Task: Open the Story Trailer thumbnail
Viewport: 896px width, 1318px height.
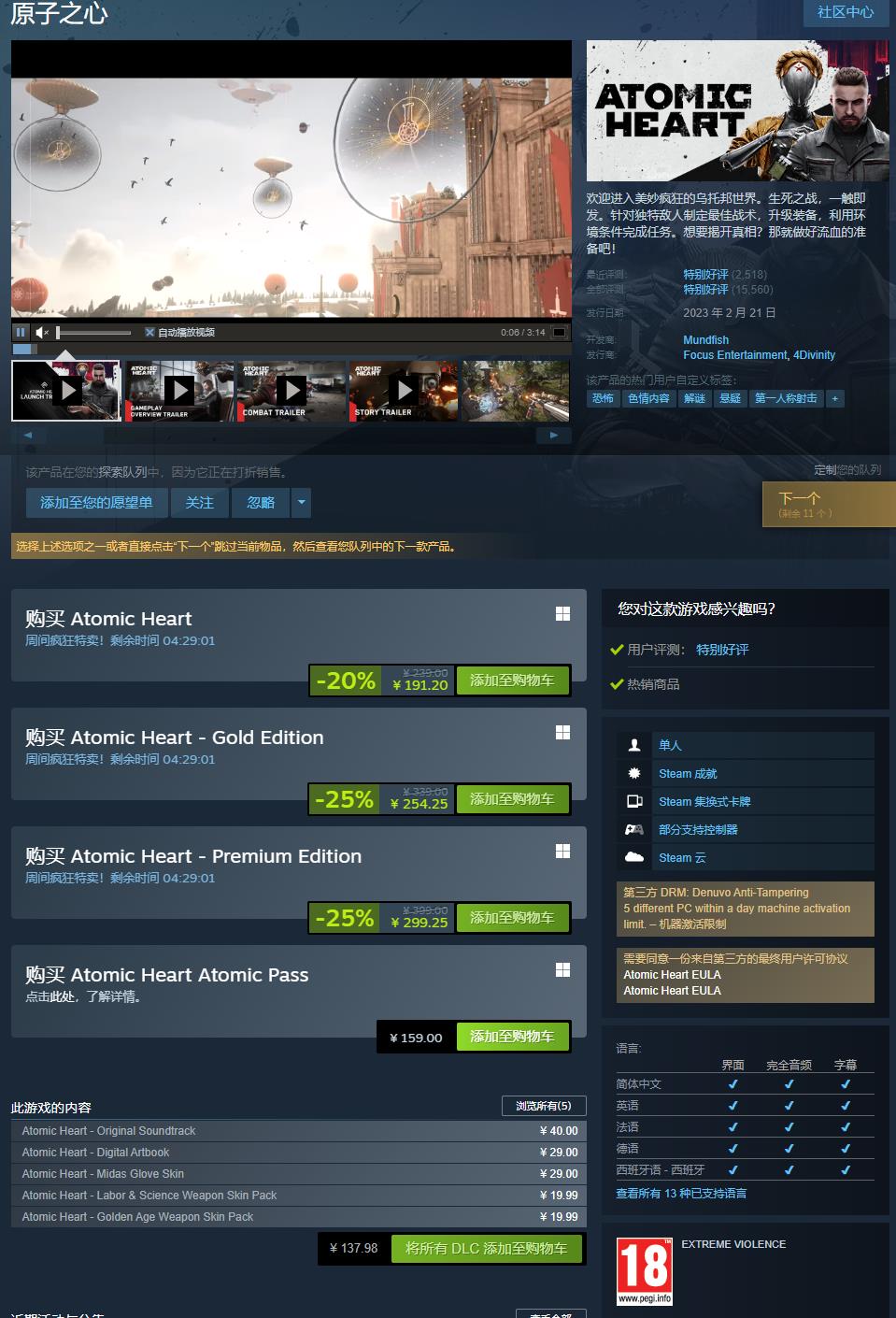Action: click(x=403, y=391)
